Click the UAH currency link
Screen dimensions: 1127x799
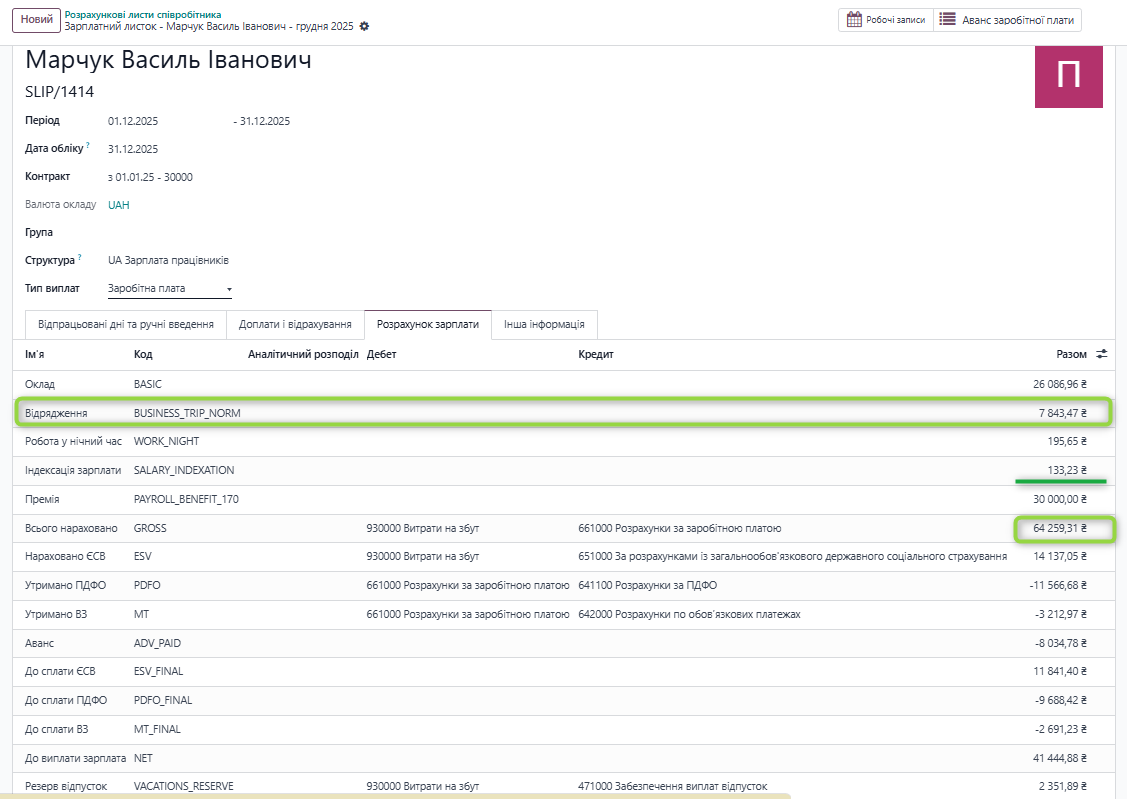pos(118,205)
